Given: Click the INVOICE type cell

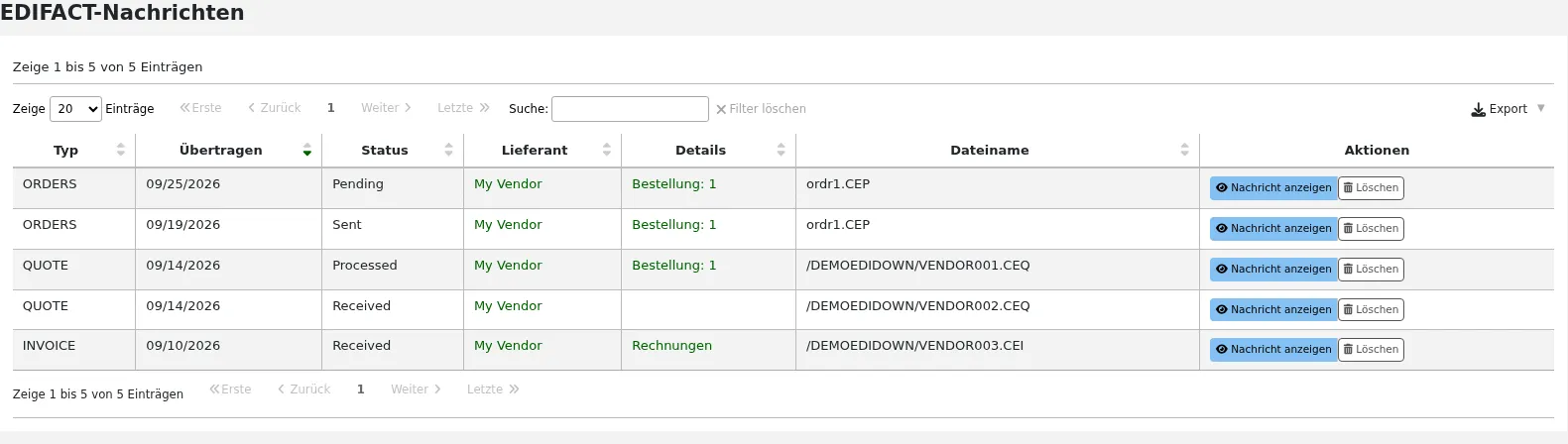Looking at the screenshot, I should coord(73,350).
